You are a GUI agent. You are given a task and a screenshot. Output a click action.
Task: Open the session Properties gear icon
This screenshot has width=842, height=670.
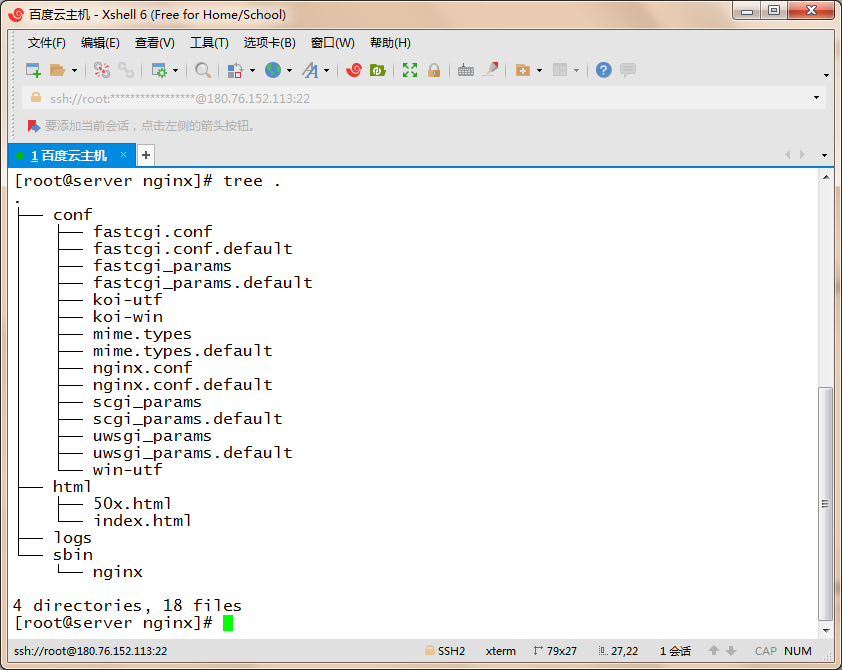pos(159,70)
